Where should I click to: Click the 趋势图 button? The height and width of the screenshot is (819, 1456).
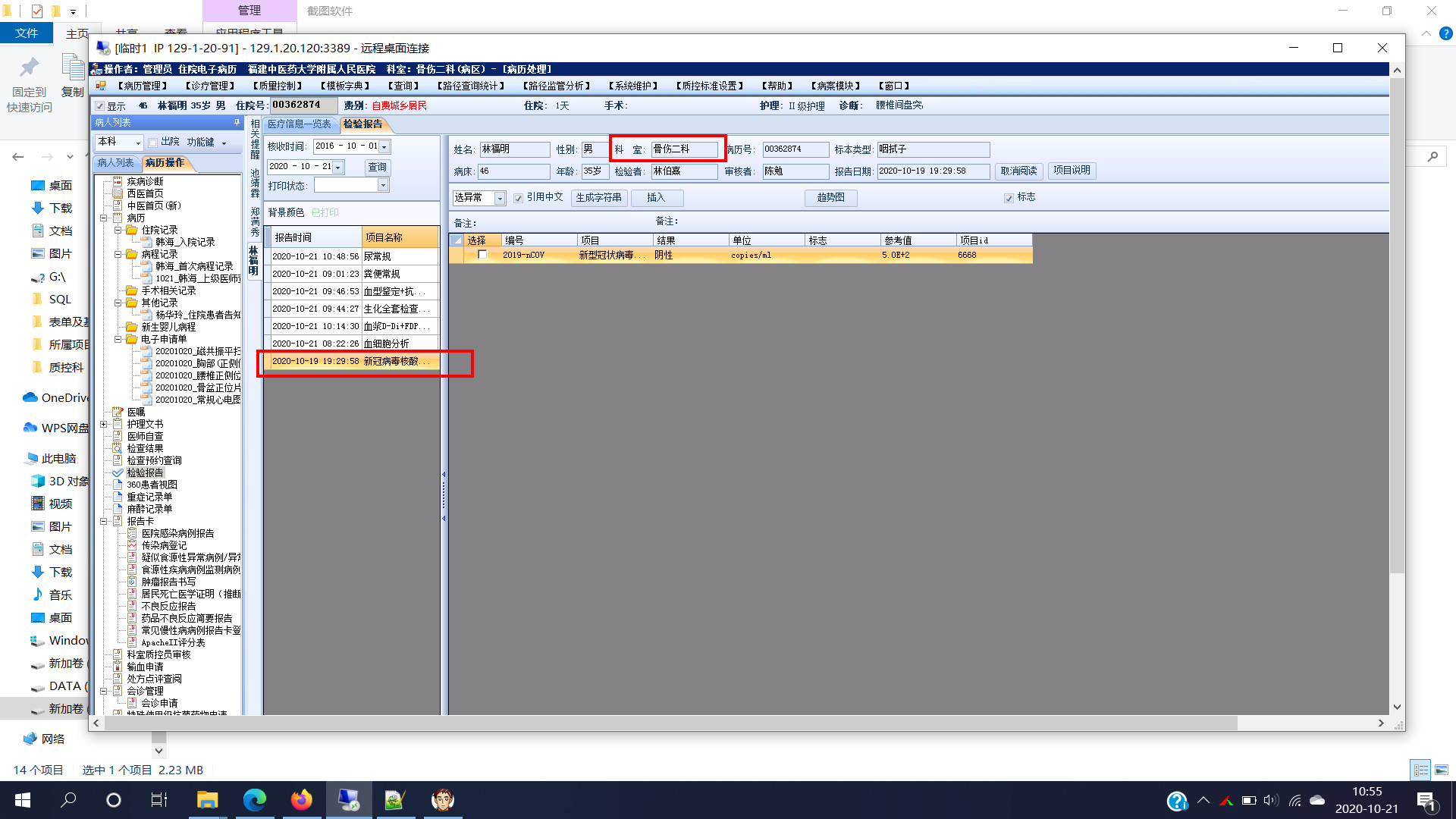(x=830, y=197)
